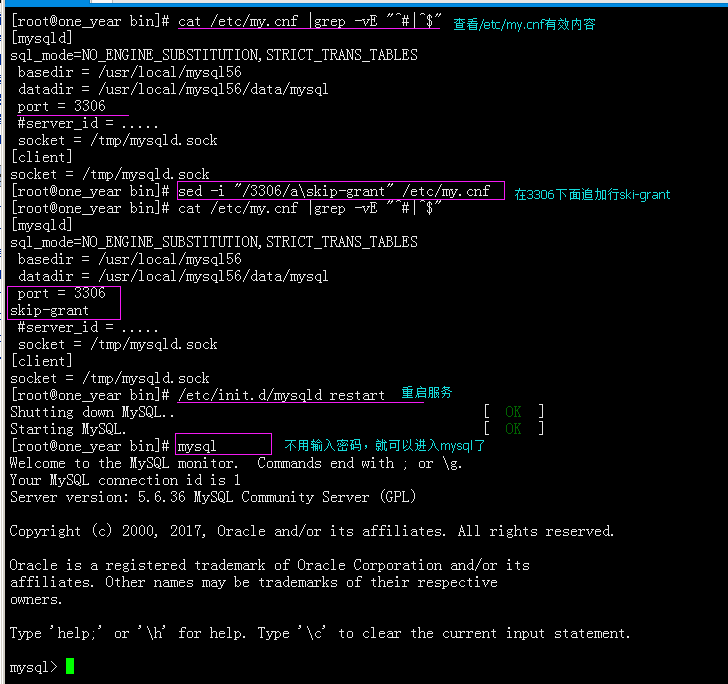Image resolution: width=728 pixels, height=684 pixels.
Task: Click the green OK beside Shutting down MySQL
Action: (x=513, y=412)
